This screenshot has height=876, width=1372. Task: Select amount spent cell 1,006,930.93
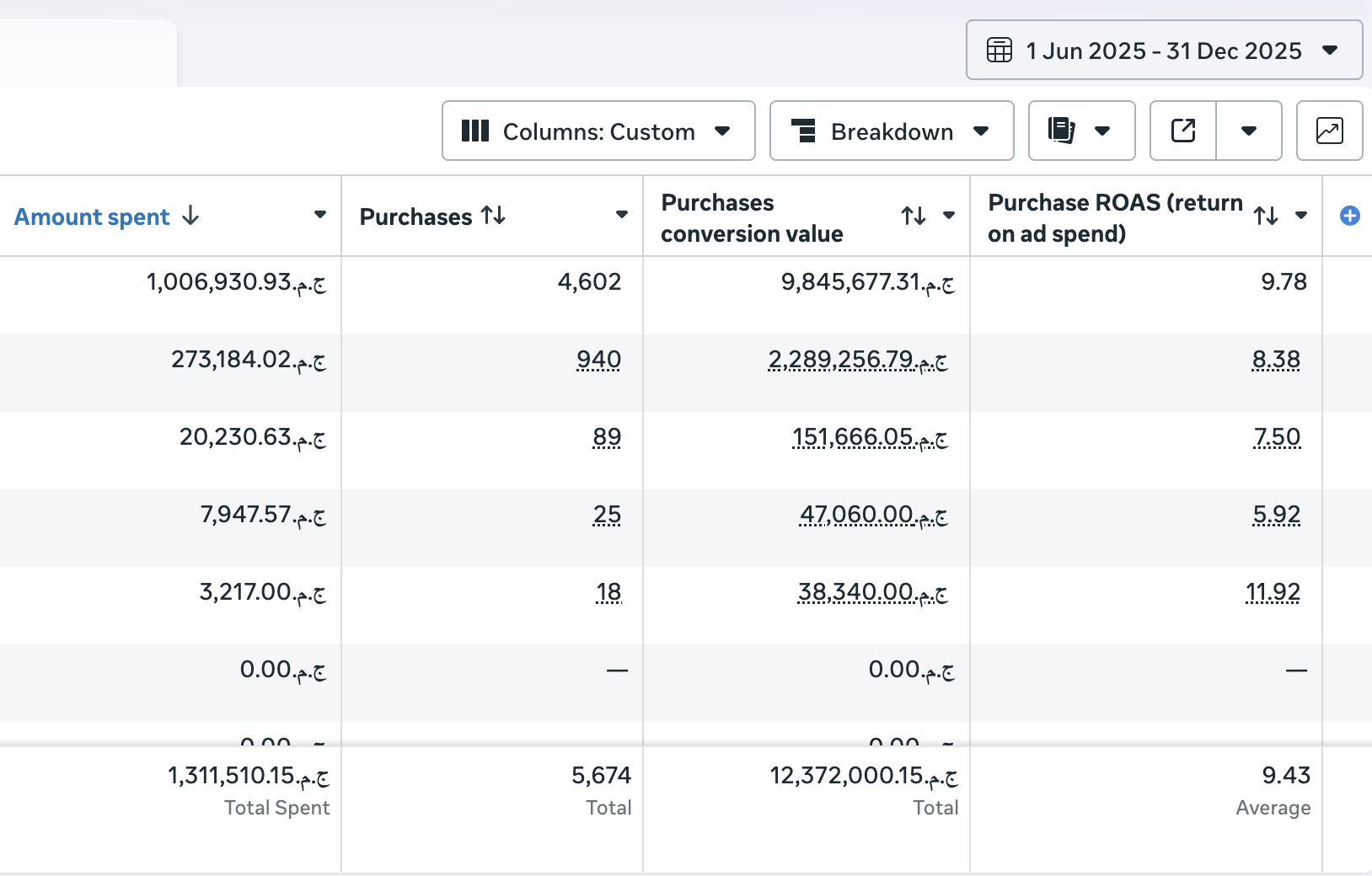pos(236,282)
